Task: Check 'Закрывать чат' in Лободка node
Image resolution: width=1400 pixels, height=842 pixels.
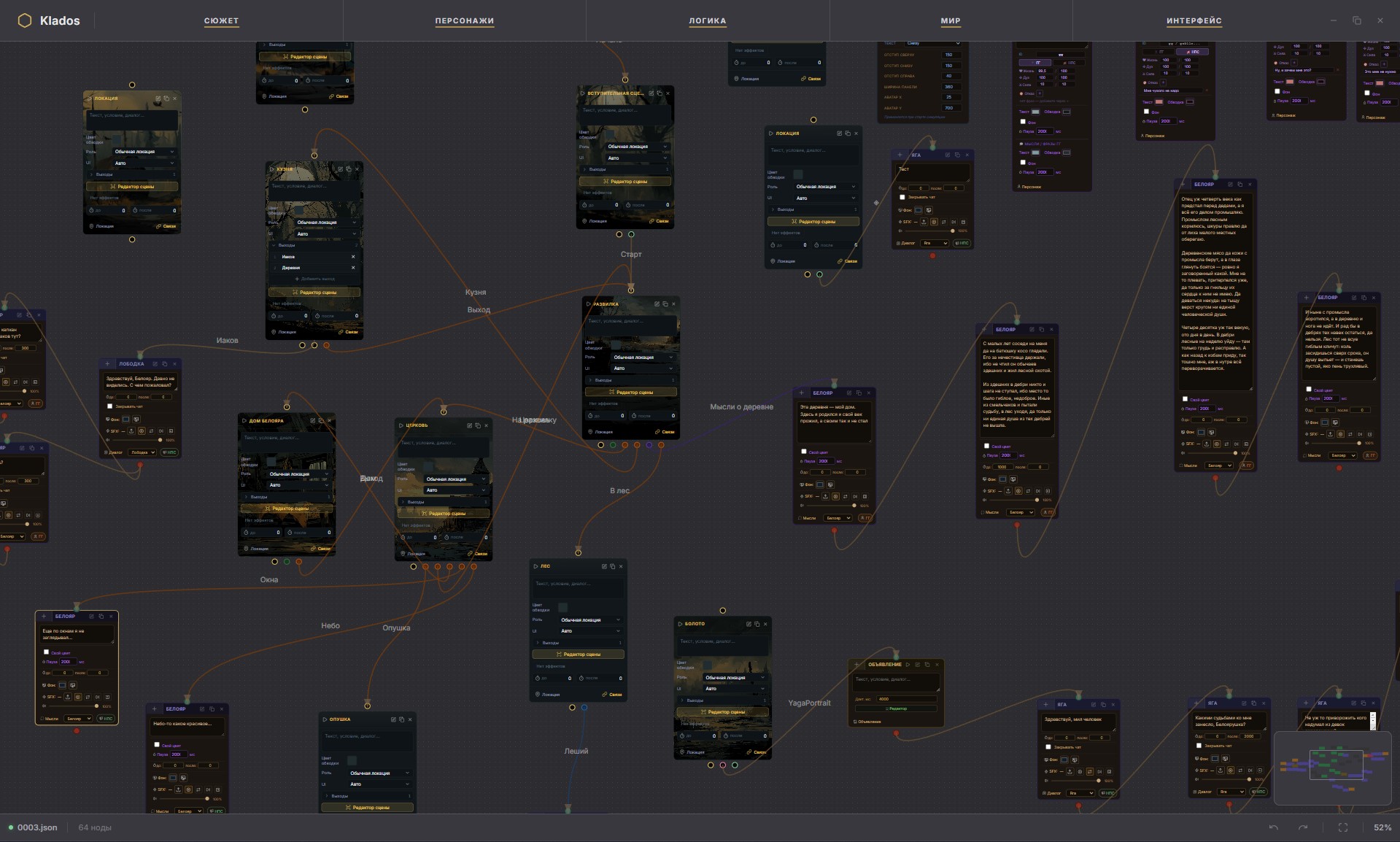Action: coord(110,406)
